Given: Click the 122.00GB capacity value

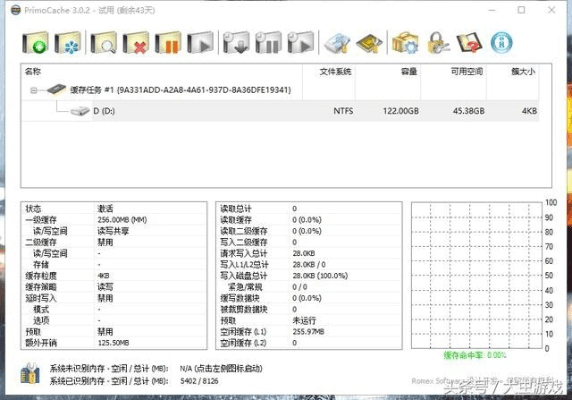Looking at the screenshot, I should [401, 111].
